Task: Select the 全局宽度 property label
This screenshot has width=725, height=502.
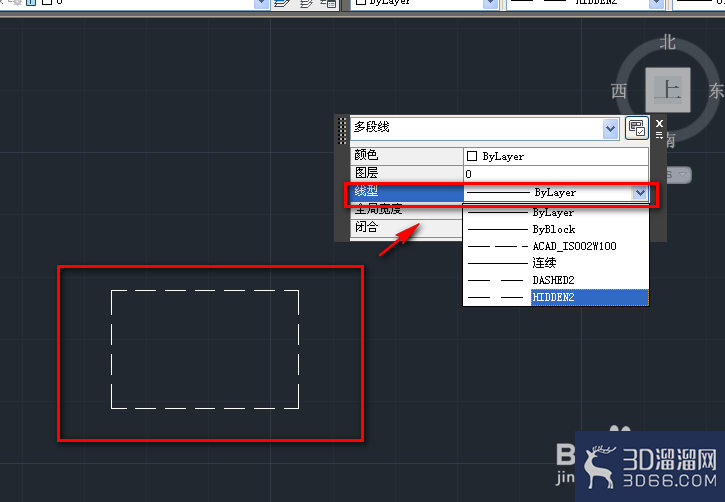Action: (x=407, y=210)
